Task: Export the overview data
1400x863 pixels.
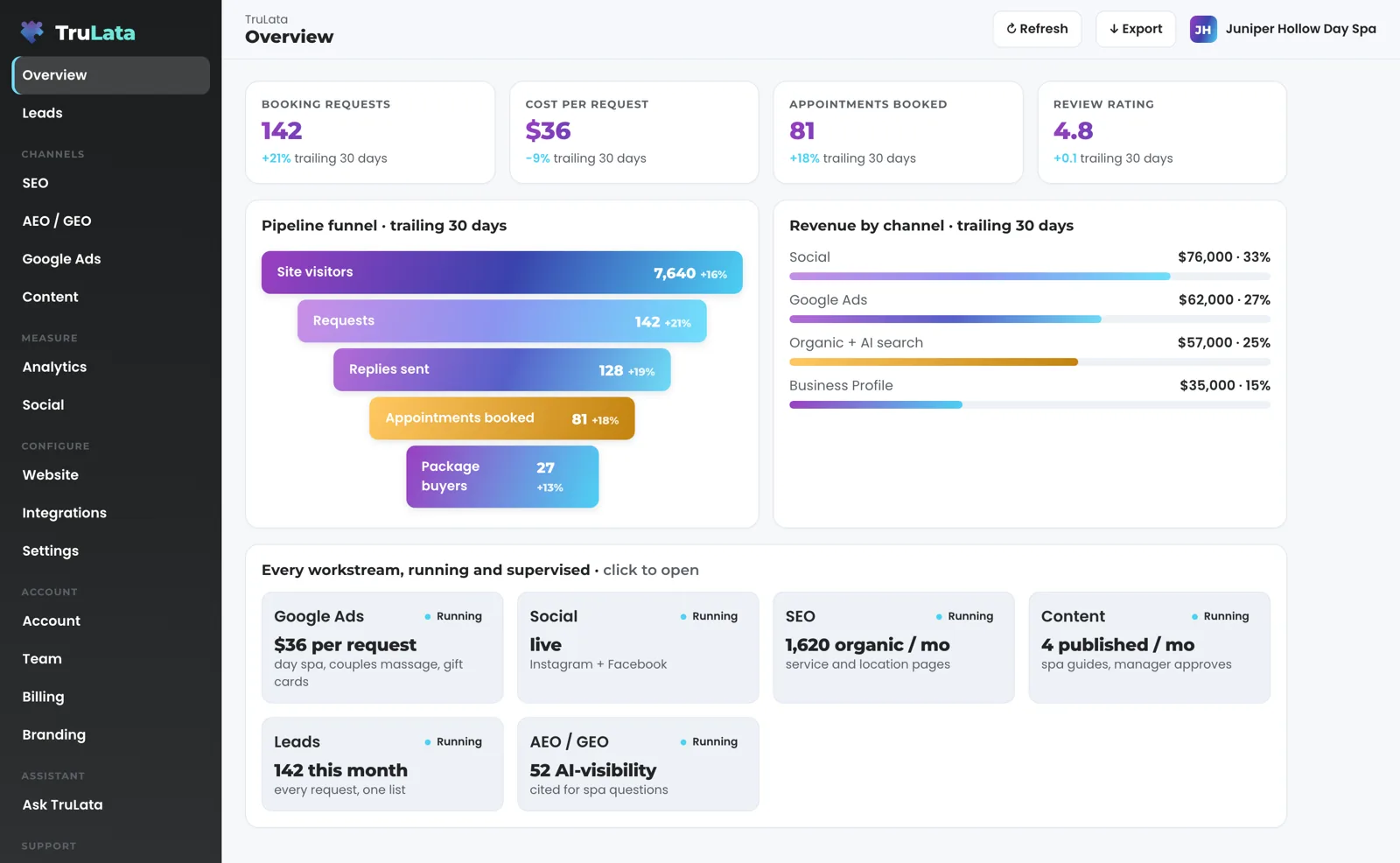Action: coord(1136,29)
